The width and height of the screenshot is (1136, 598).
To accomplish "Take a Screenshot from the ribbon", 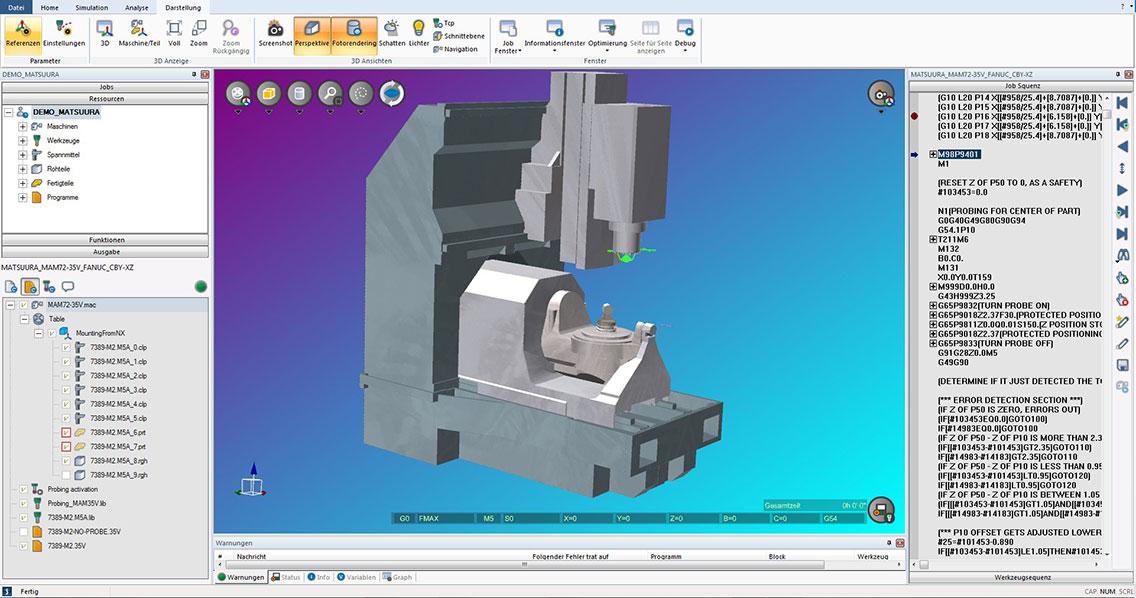I will click(x=274, y=32).
